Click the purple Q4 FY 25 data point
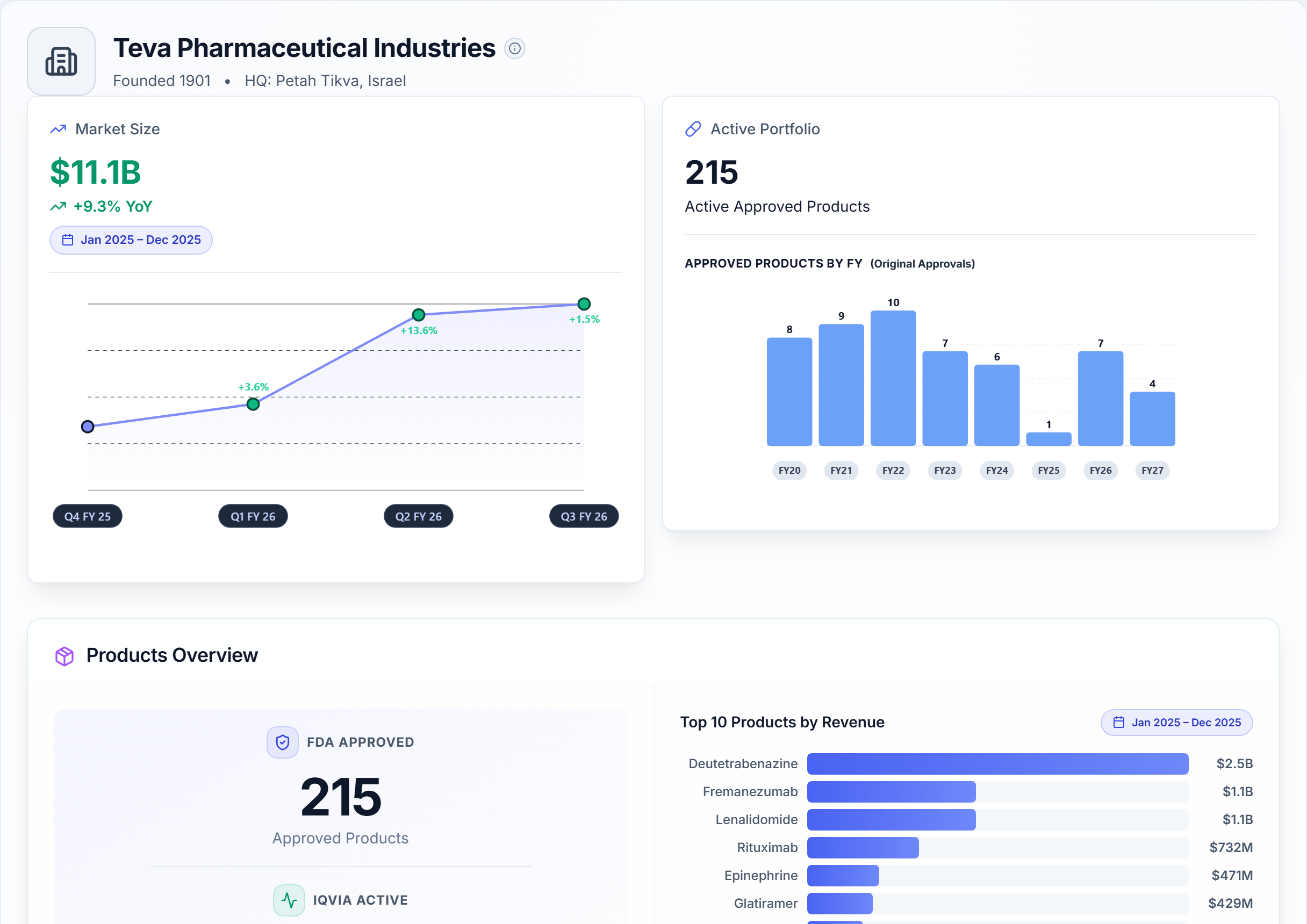The height and width of the screenshot is (924, 1307). 88,427
